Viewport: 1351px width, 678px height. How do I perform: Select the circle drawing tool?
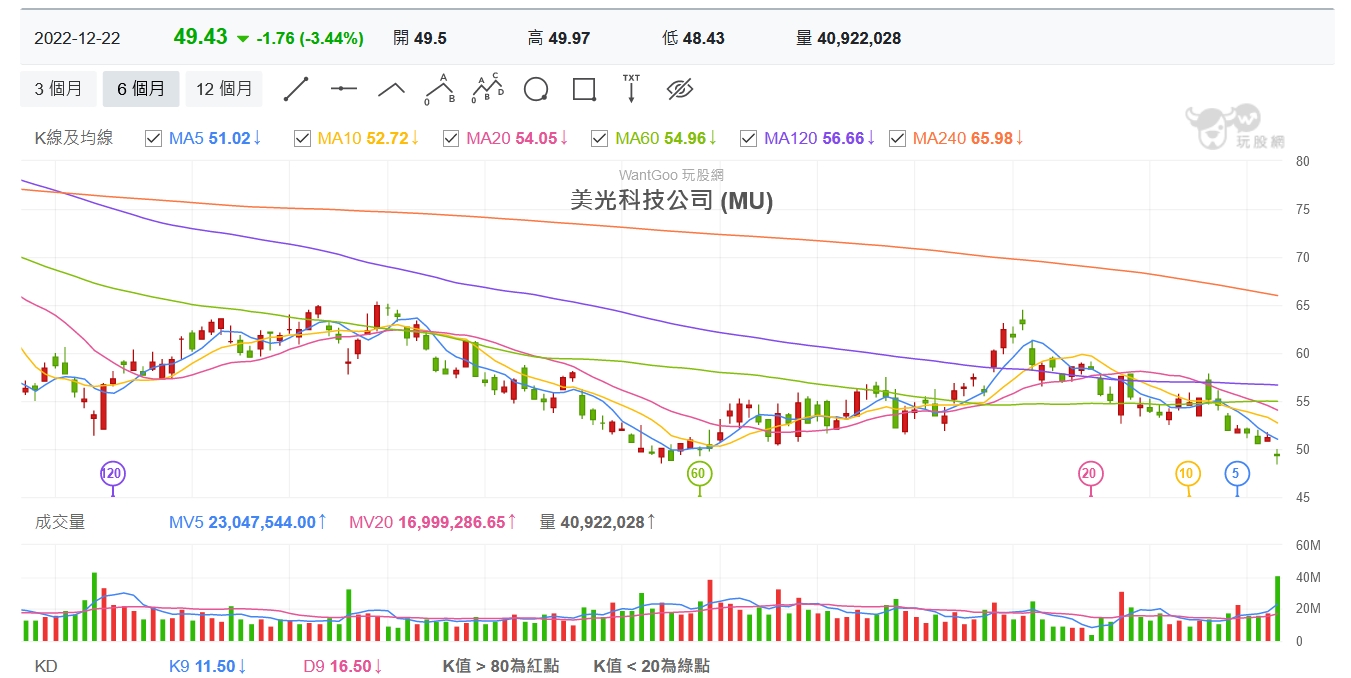[x=536, y=89]
